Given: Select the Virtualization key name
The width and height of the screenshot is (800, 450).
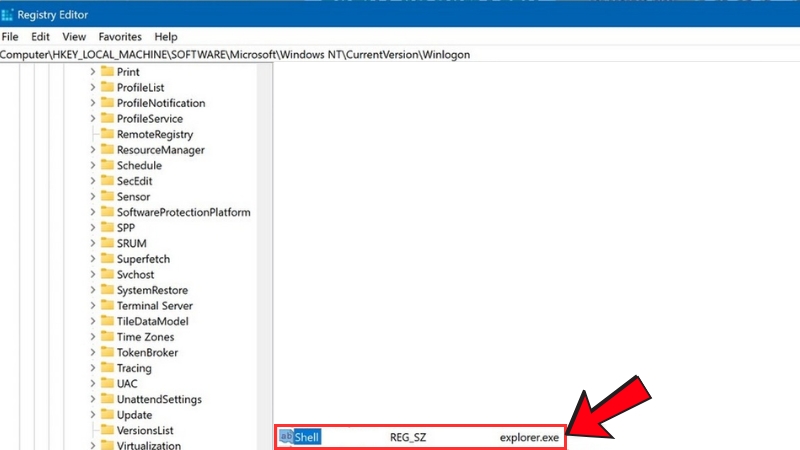Looking at the screenshot, I should [x=148, y=445].
